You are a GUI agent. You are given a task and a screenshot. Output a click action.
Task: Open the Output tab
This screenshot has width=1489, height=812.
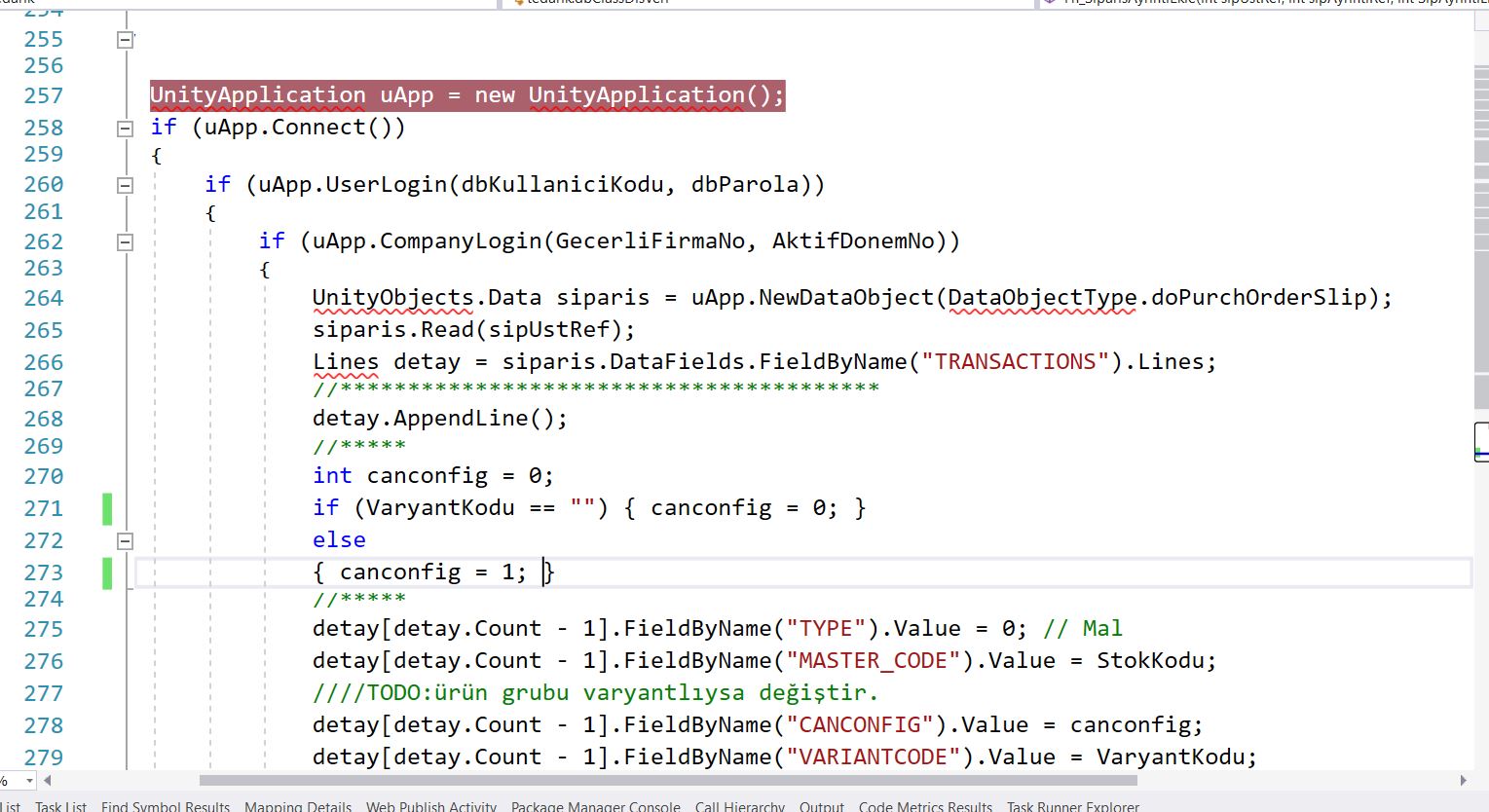(822, 806)
